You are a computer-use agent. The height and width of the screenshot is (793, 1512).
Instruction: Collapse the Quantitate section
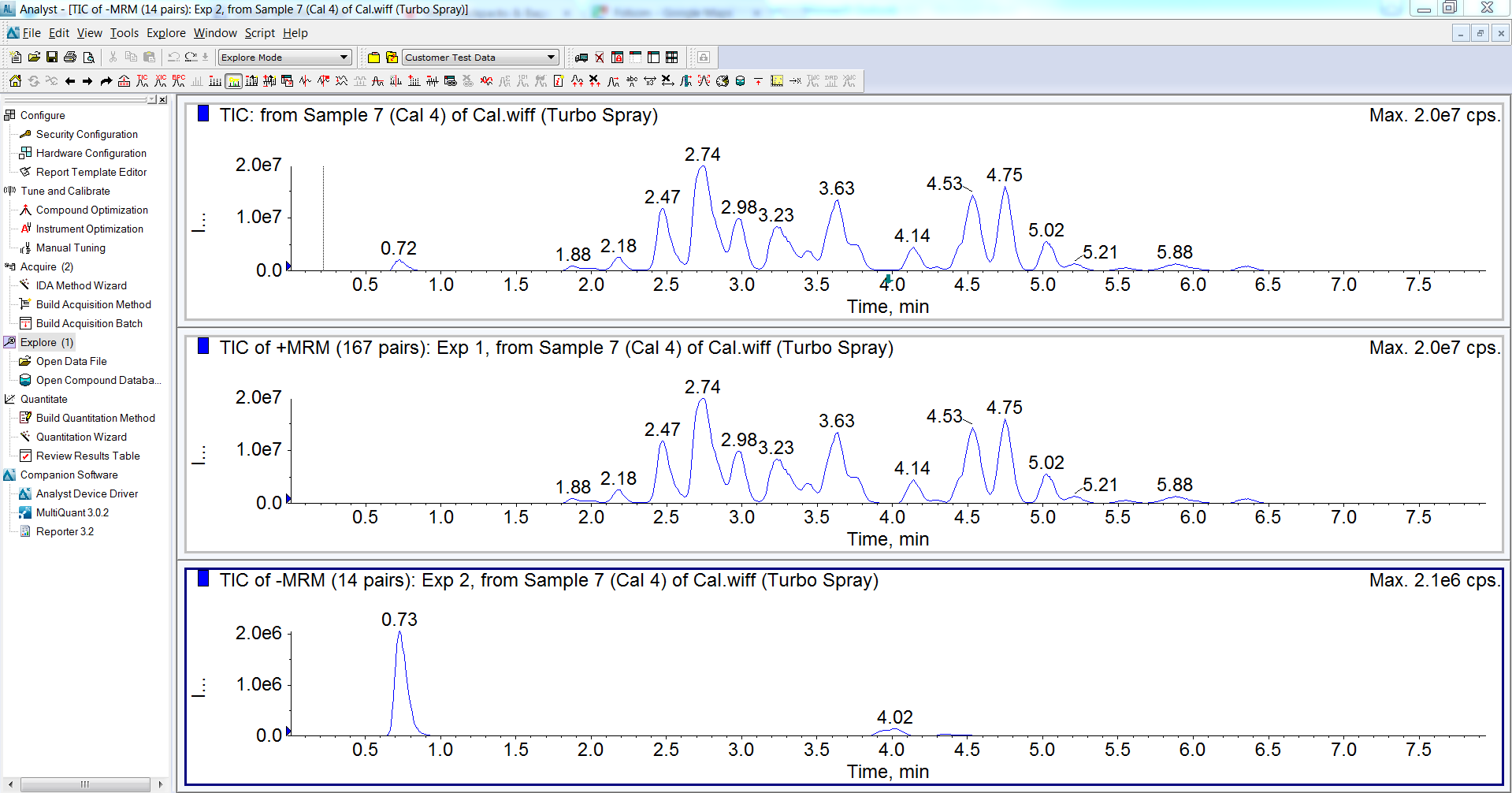9,399
